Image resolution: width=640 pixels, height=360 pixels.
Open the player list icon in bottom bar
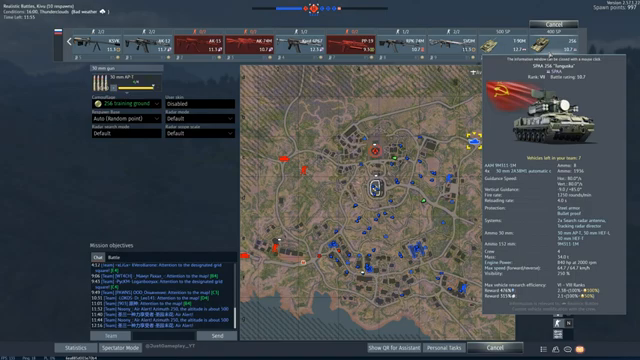[543, 349]
